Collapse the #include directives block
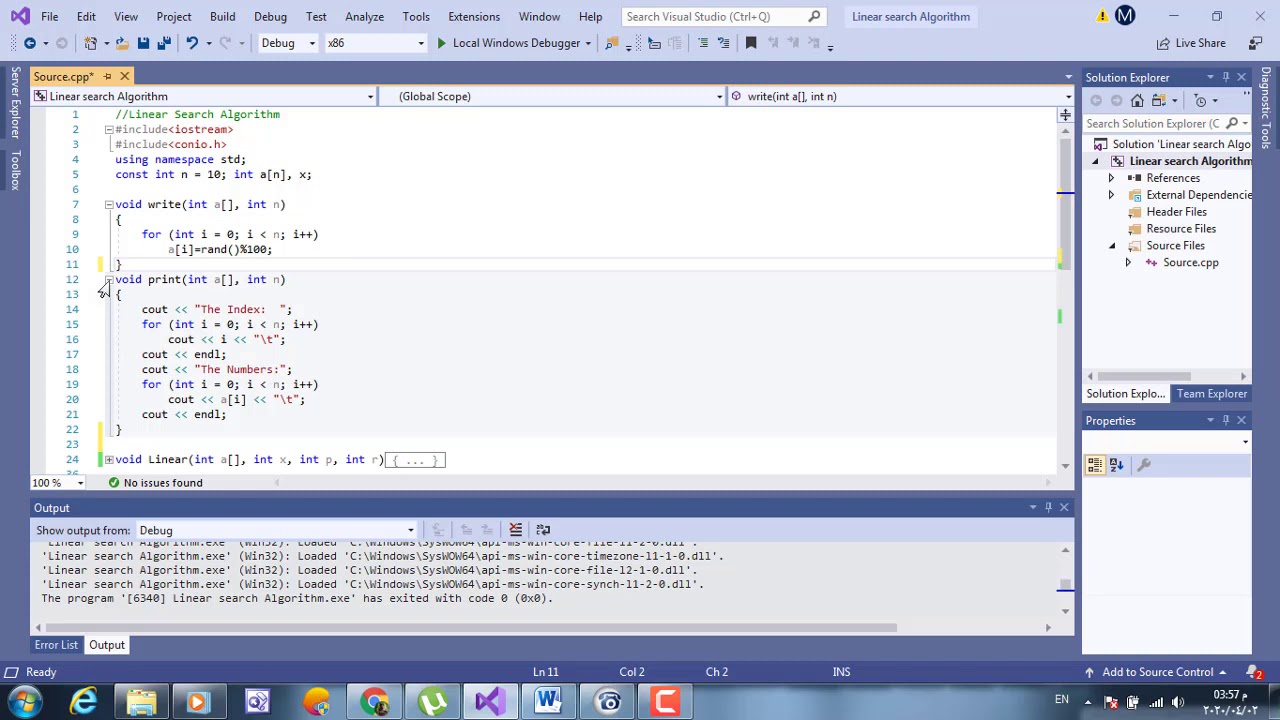Viewport: 1280px width, 720px height. point(108,129)
